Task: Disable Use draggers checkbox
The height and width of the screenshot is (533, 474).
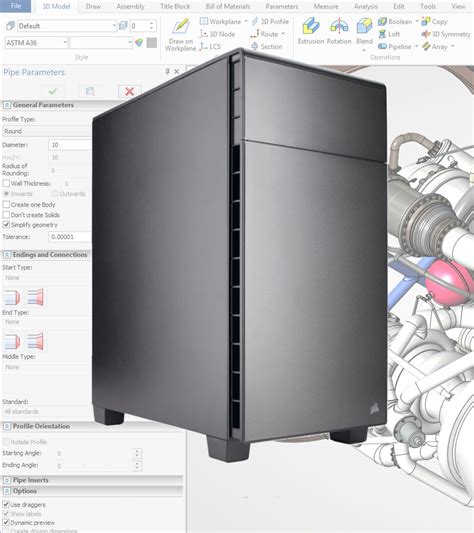Action: pos(6,504)
